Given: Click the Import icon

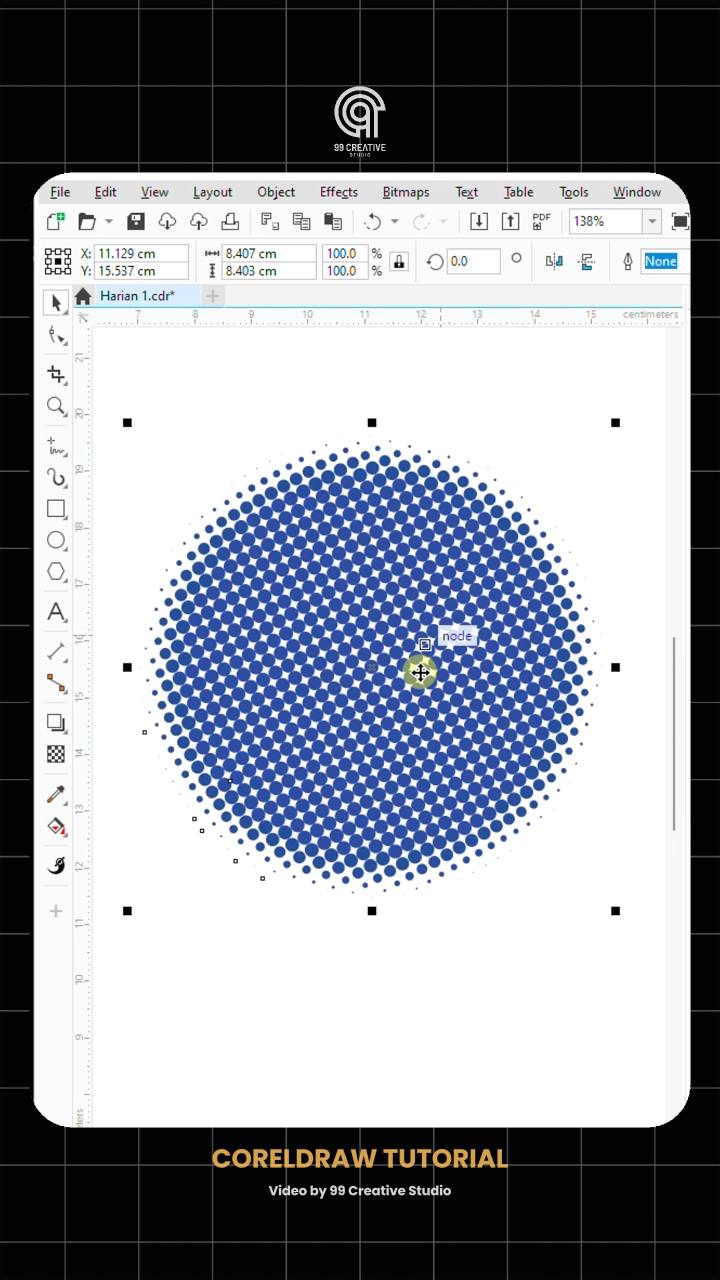Looking at the screenshot, I should click(x=479, y=221).
